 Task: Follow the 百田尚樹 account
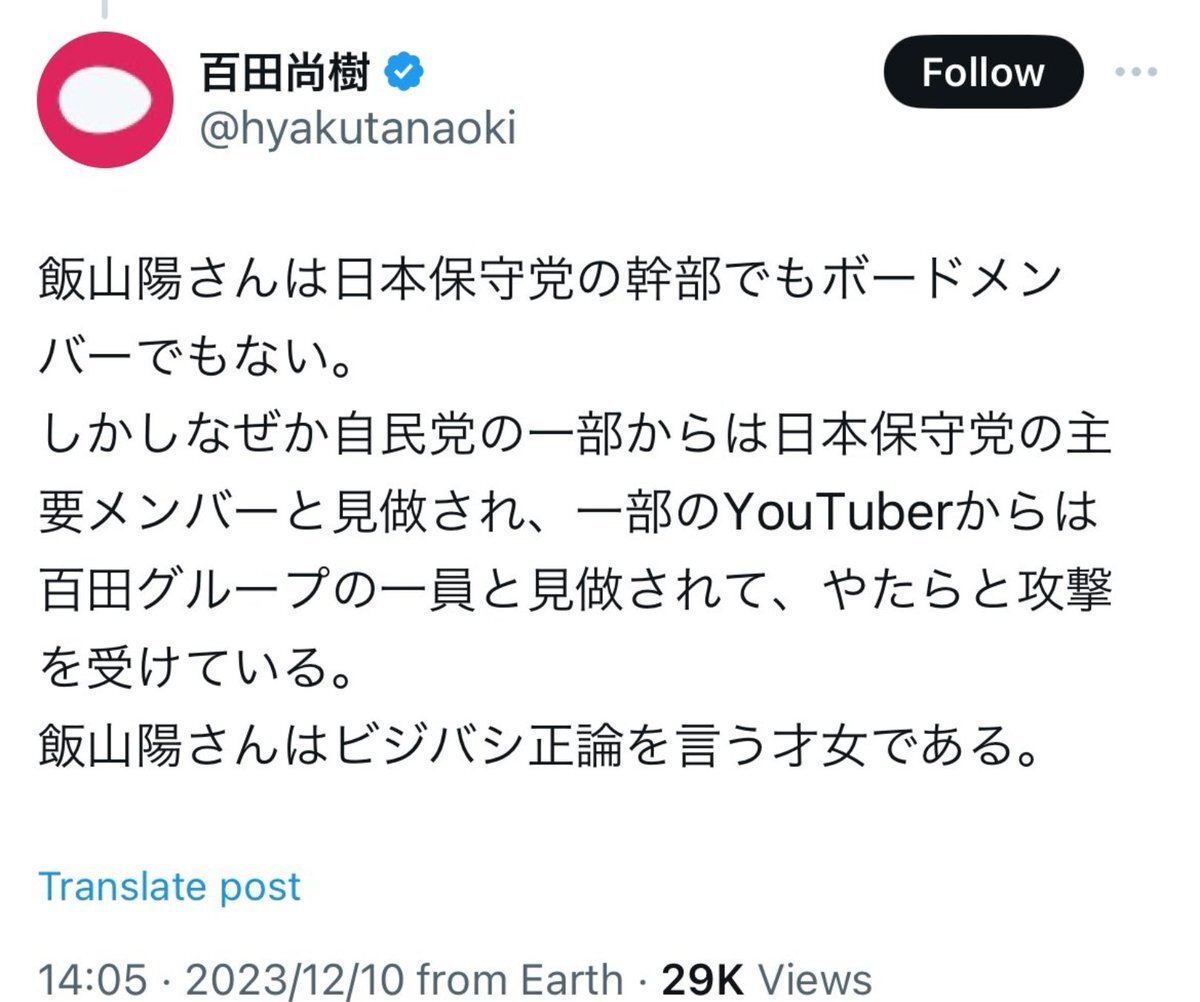(983, 72)
